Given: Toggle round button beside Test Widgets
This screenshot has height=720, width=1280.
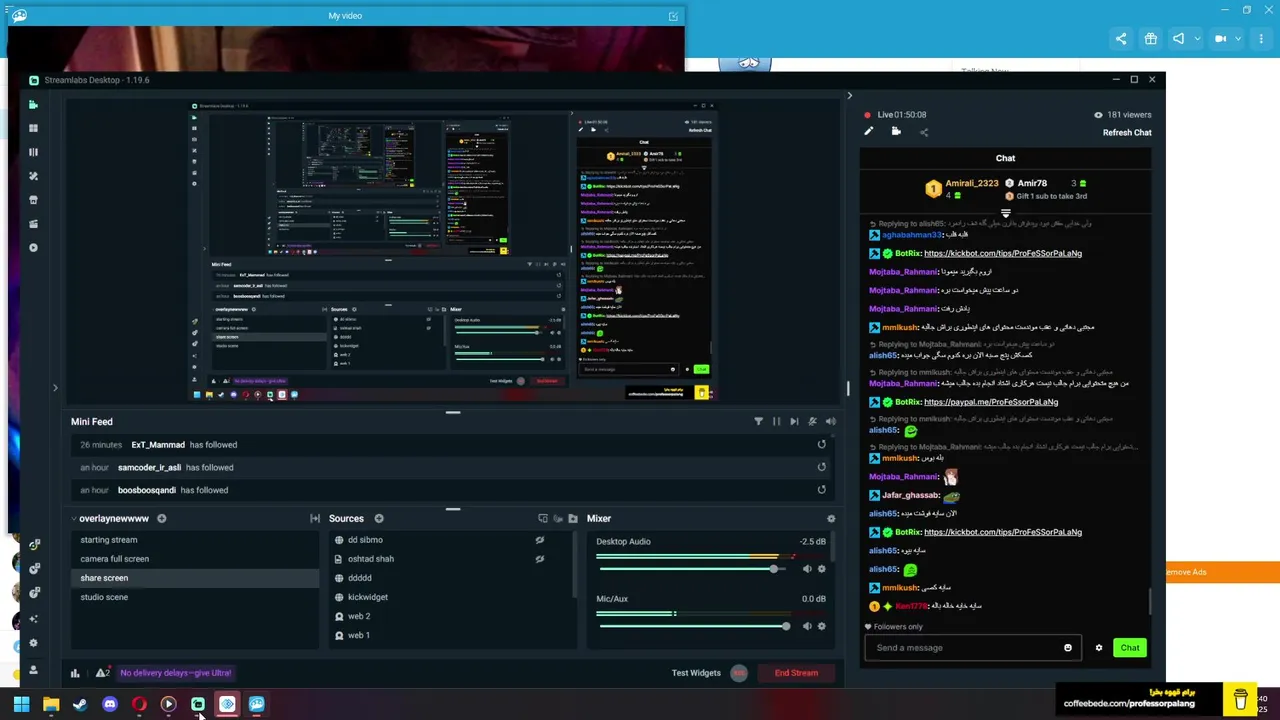Looking at the screenshot, I should 739,673.
